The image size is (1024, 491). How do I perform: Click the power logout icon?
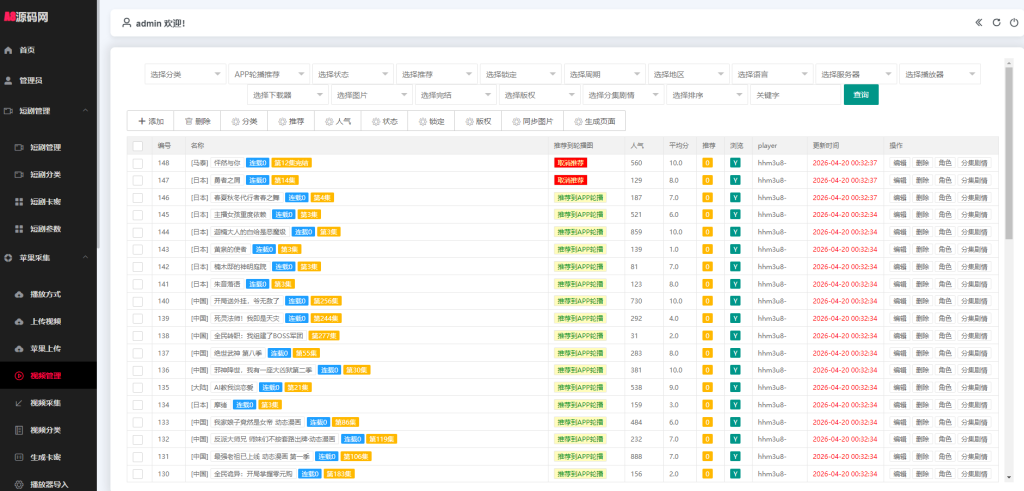[x=1014, y=23]
